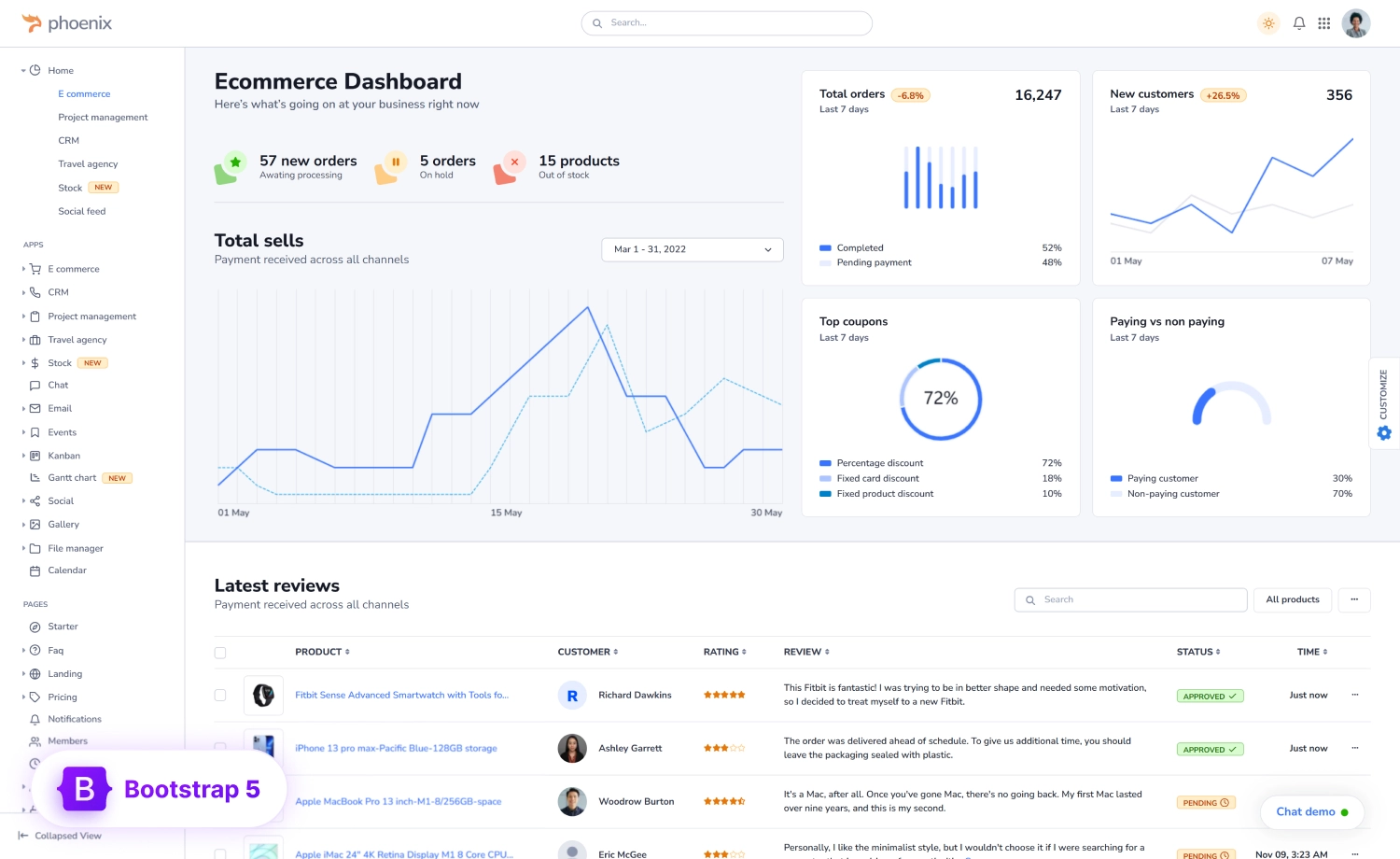Image resolution: width=1400 pixels, height=859 pixels.
Task: Expand the Travel agency apps section
Action: 23,340
